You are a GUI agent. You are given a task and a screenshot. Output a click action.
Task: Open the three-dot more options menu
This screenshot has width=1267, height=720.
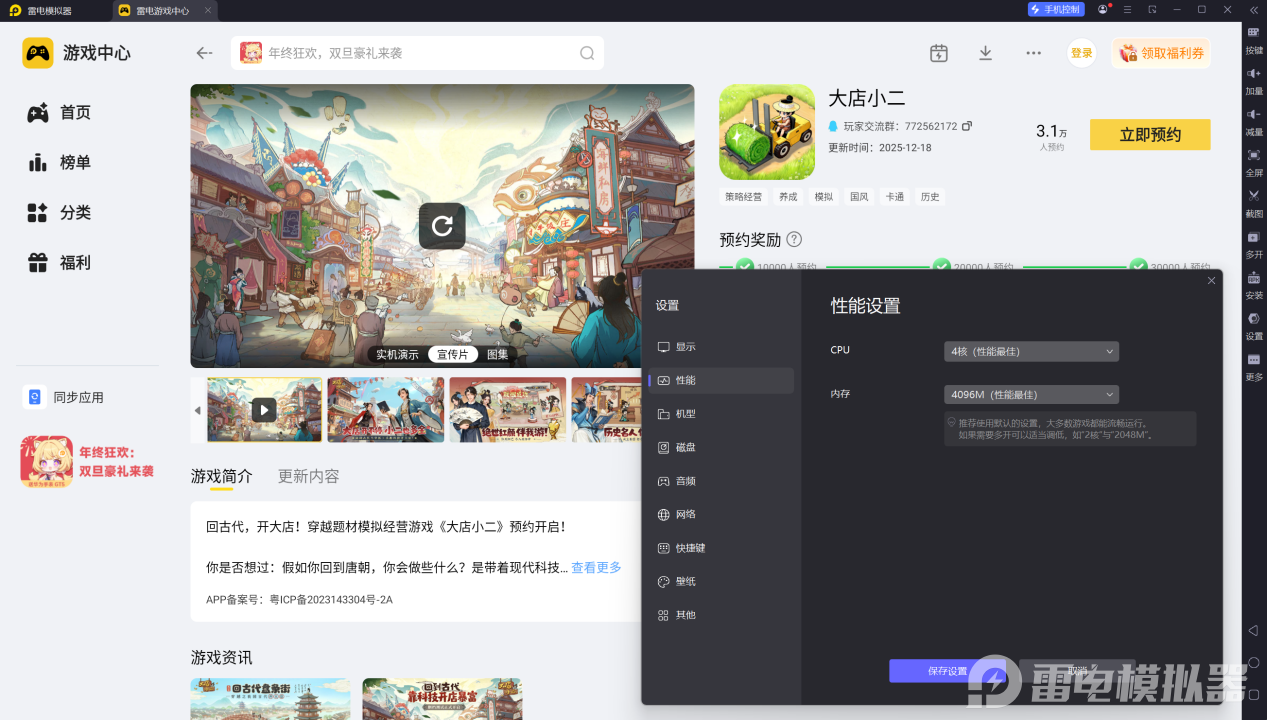[1033, 53]
